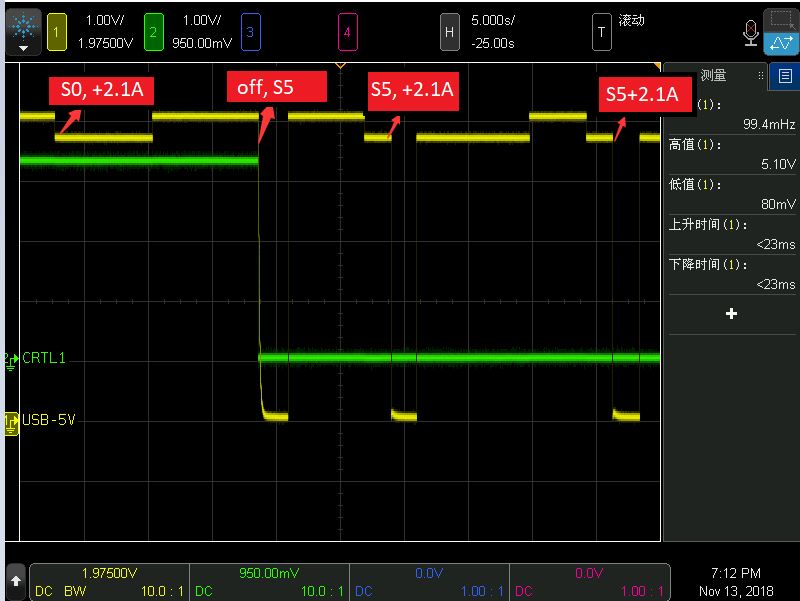
Task: Open the sidebar list panel icon
Action: click(785, 77)
